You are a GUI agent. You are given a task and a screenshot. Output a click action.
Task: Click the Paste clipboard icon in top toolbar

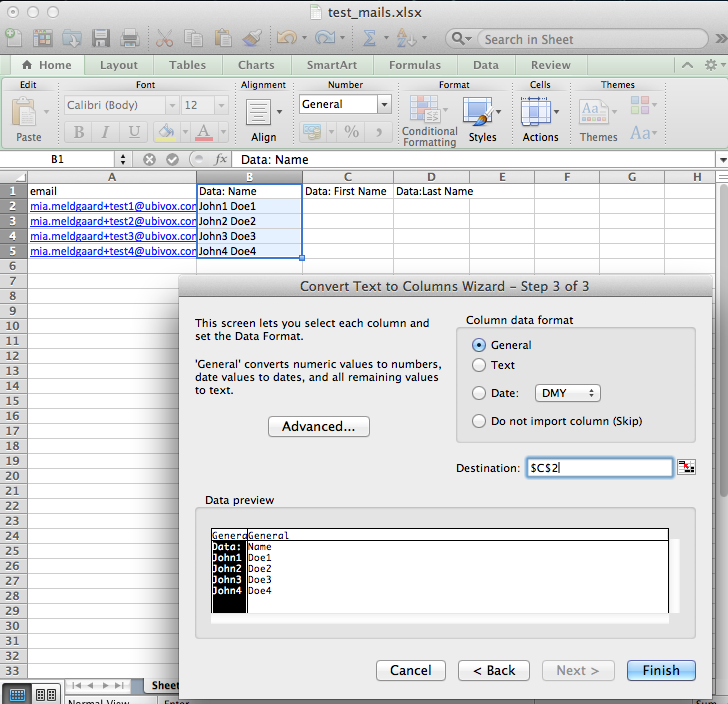click(x=223, y=39)
